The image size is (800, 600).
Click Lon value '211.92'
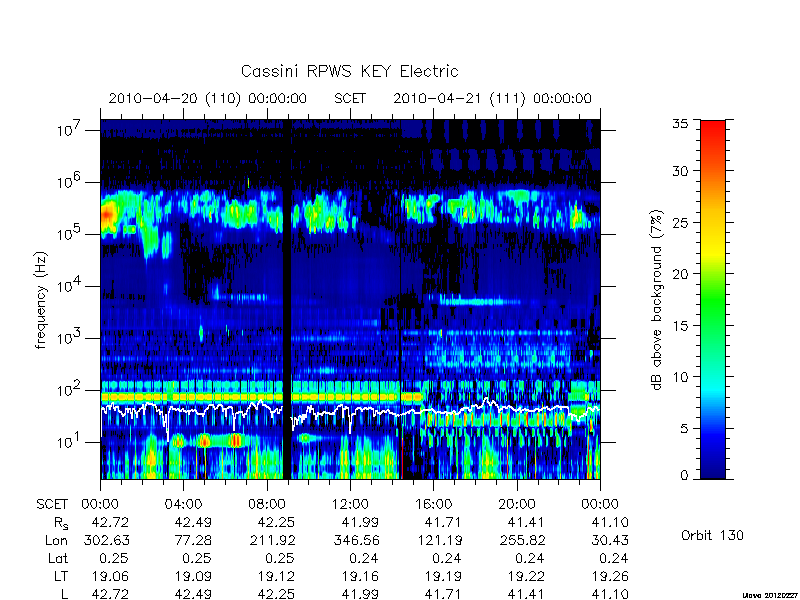(271, 540)
